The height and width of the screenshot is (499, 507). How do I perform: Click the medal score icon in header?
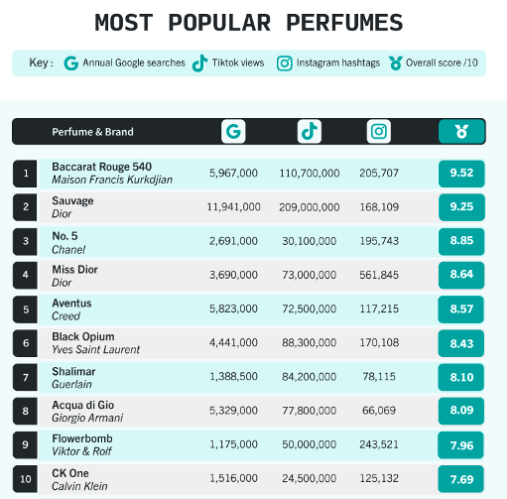(461, 132)
